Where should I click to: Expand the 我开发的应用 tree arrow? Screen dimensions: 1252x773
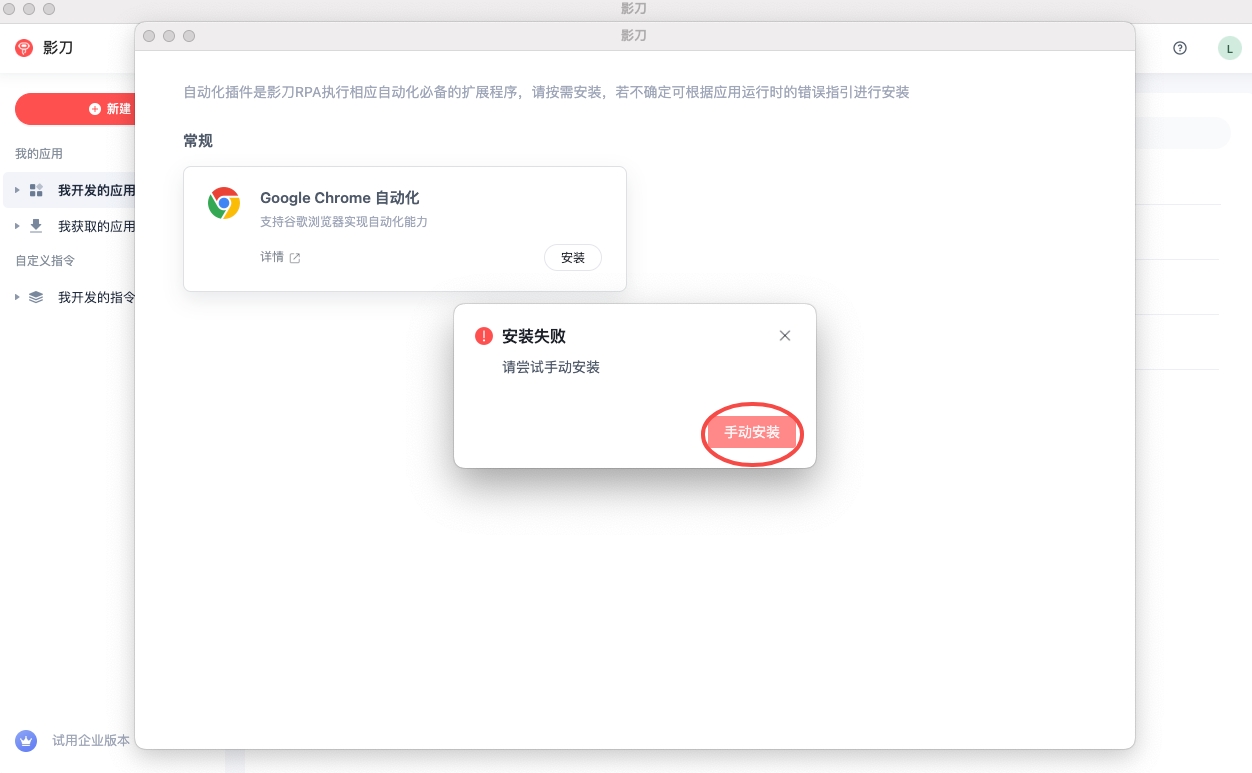click(17, 190)
